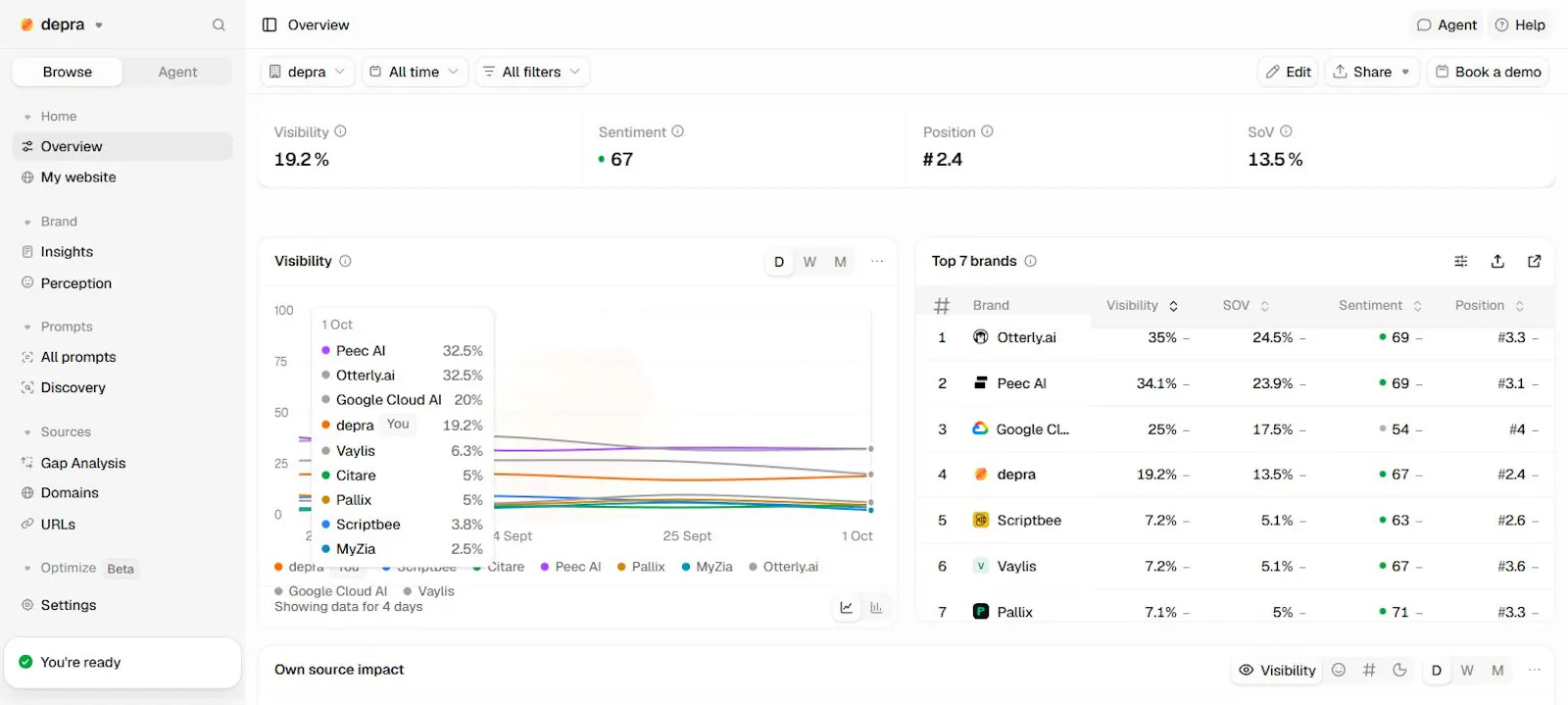Open Settings in the sidebar

tap(122, 605)
